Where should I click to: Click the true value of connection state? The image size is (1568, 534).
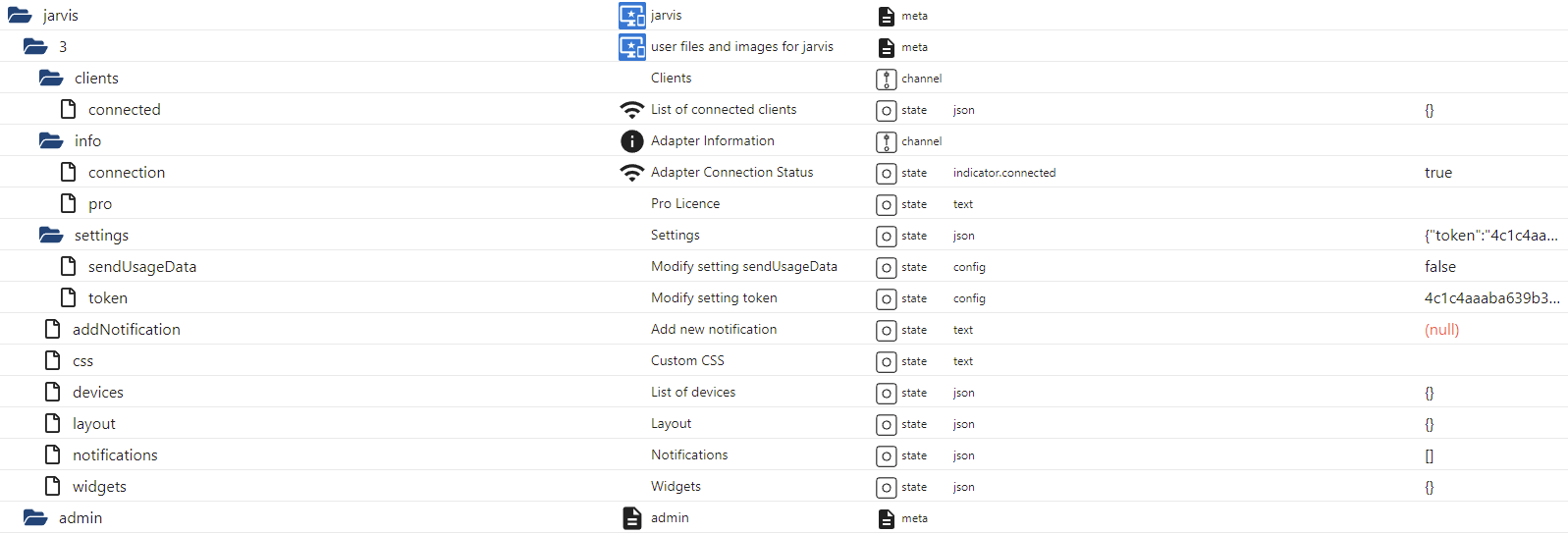1438,173
